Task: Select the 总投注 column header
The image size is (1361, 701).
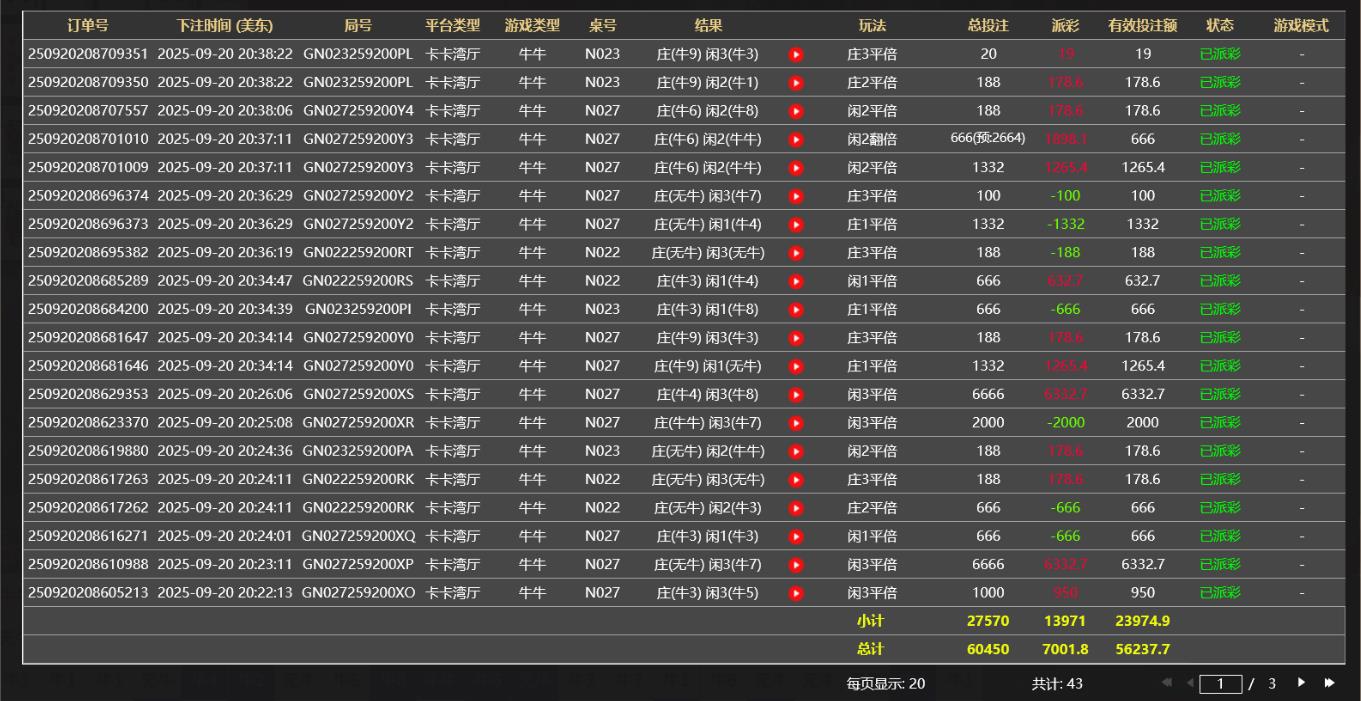Action: click(988, 26)
